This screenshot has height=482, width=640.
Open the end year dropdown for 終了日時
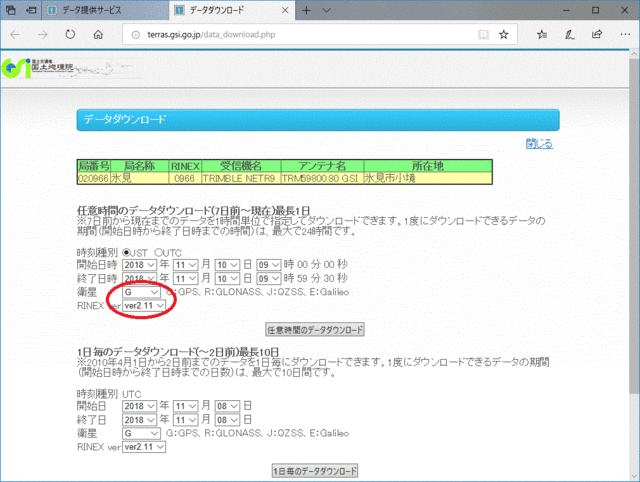click(139, 279)
